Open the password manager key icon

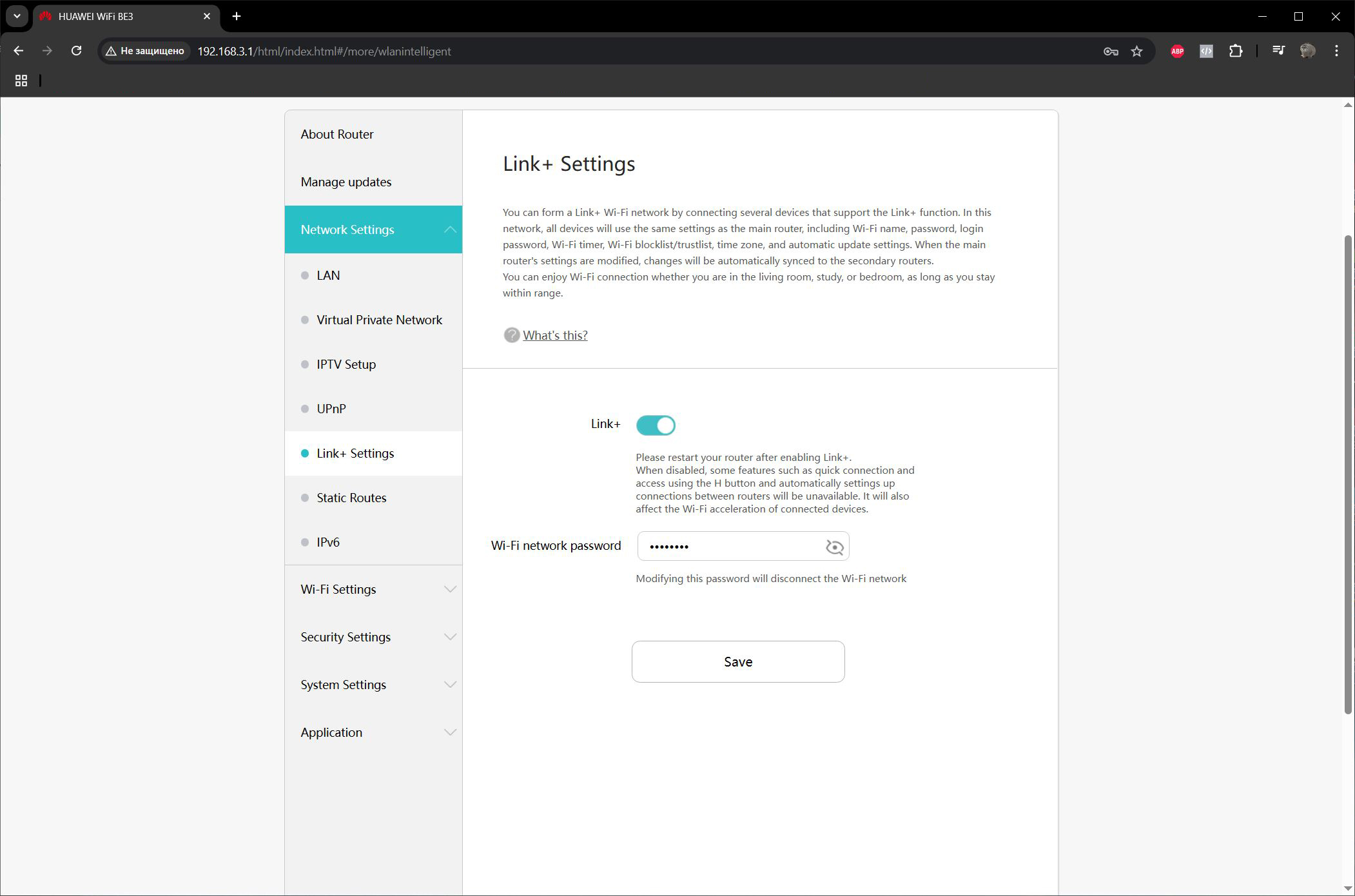[1110, 51]
